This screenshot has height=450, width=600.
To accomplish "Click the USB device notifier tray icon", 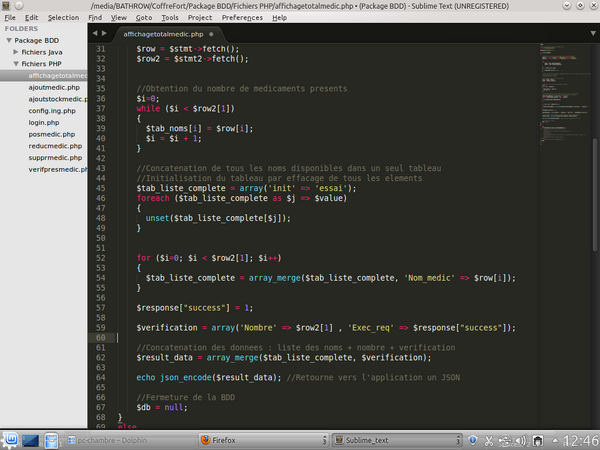I will click(x=507, y=439).
